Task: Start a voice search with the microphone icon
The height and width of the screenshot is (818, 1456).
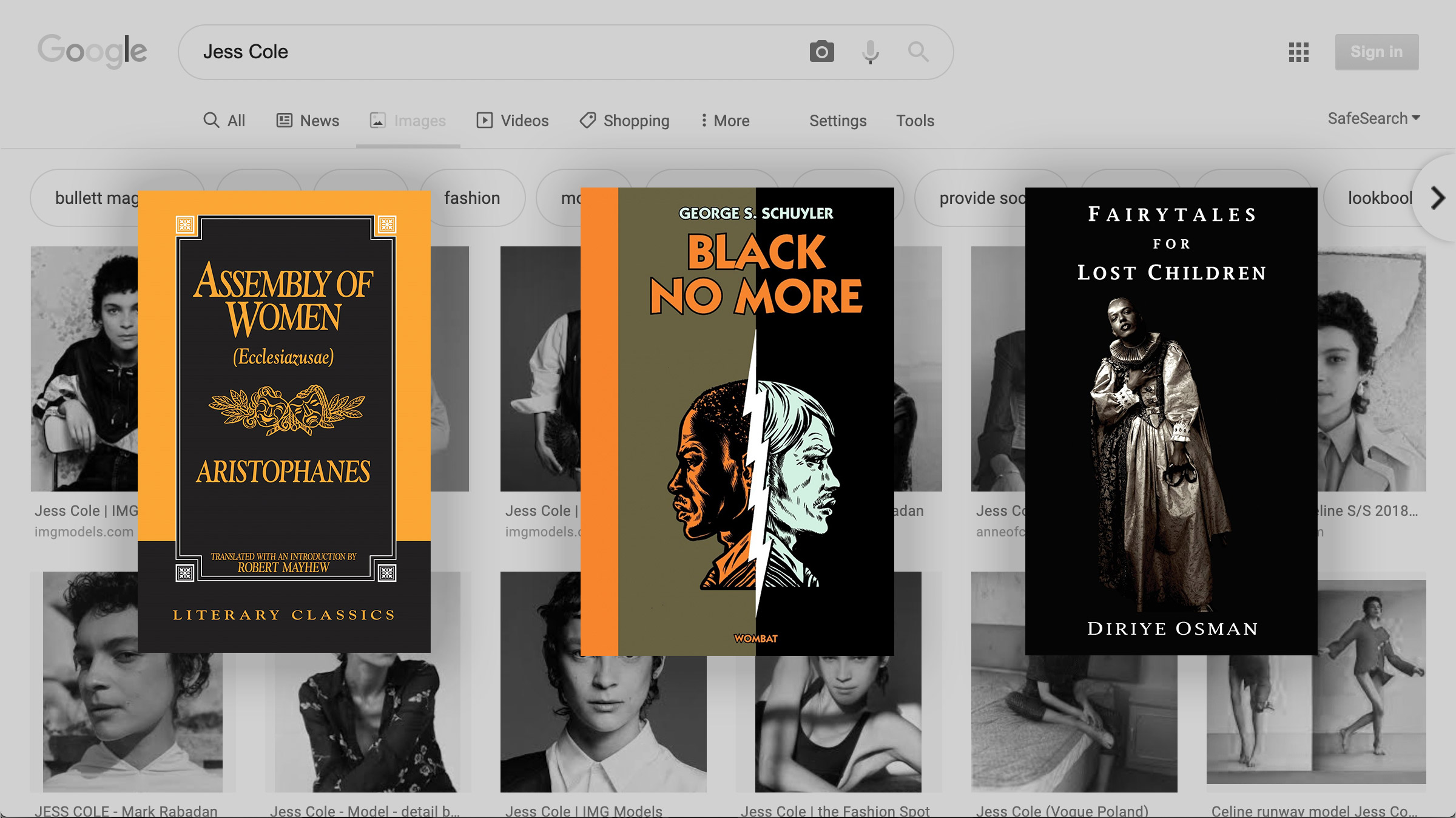Action: tap(871, 52)
